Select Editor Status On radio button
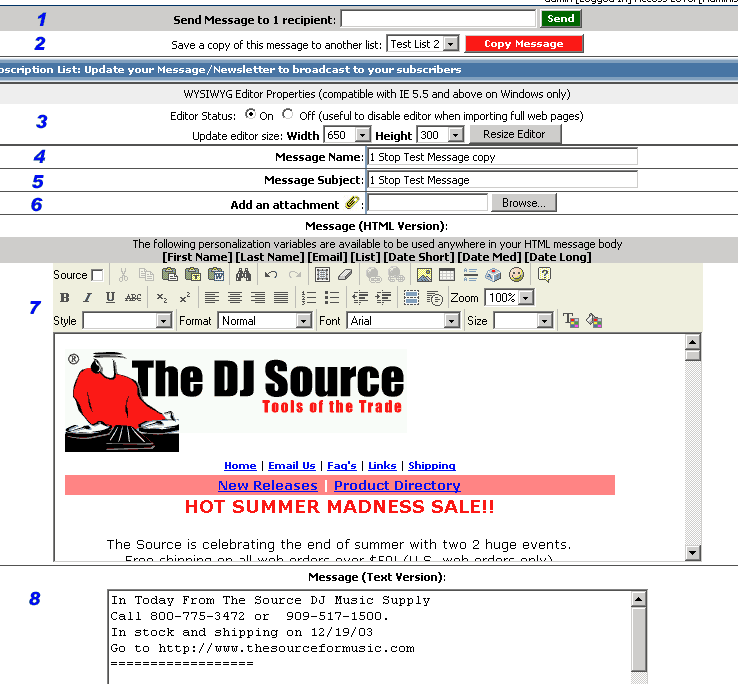 tap(250, 114)
